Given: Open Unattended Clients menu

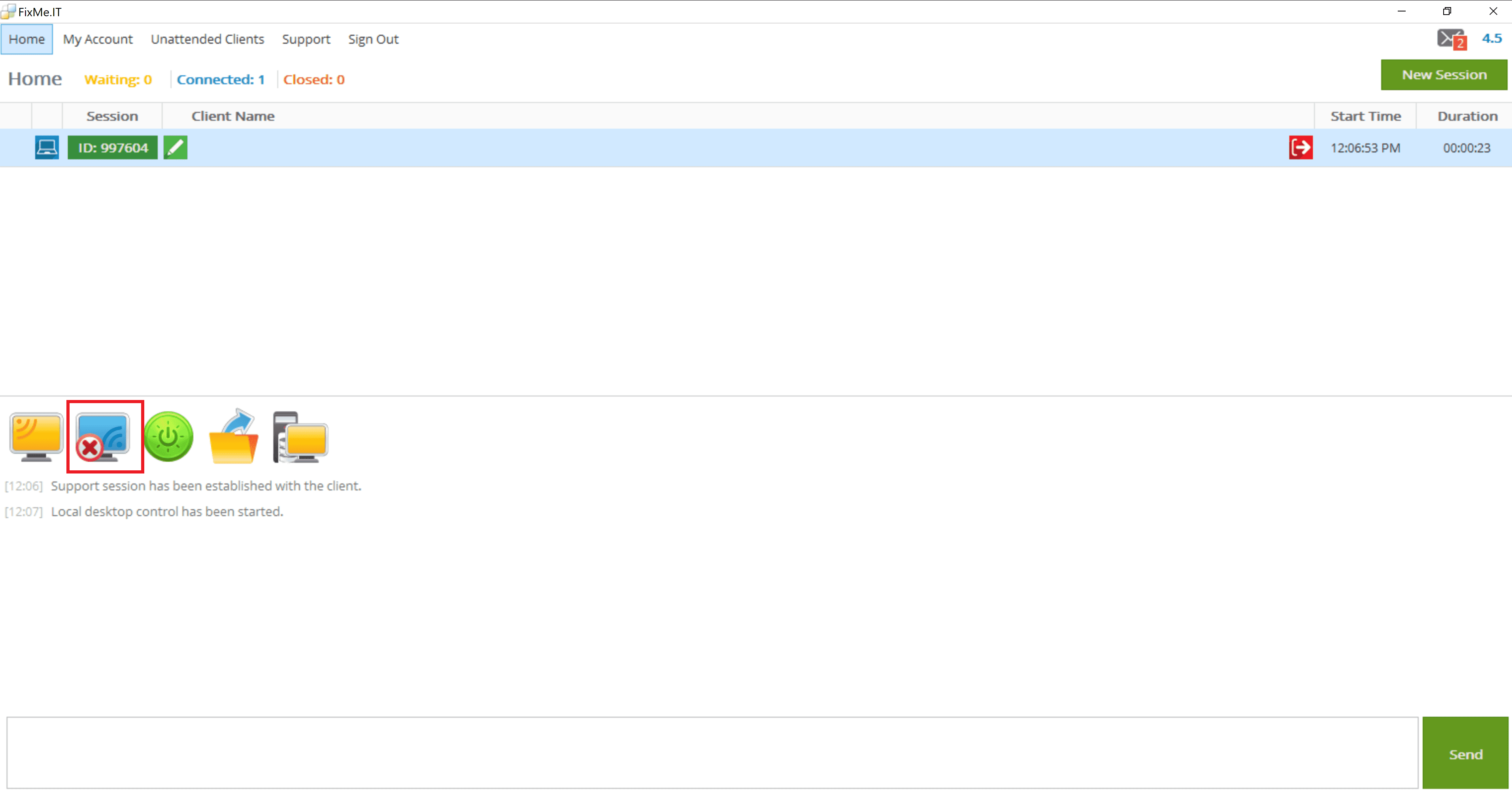Looking at the screenshot, I should click(207, 40).
